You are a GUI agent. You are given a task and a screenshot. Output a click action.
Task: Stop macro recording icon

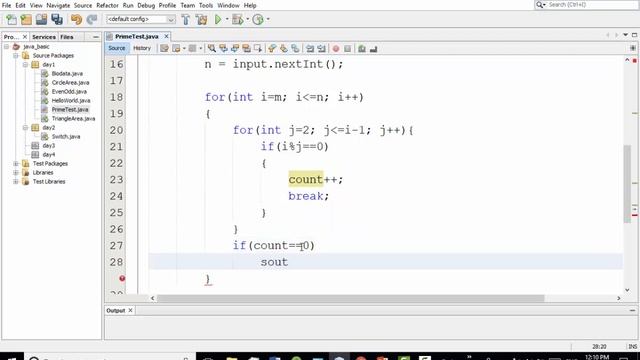pyautogui.click(x=347, y=49)
